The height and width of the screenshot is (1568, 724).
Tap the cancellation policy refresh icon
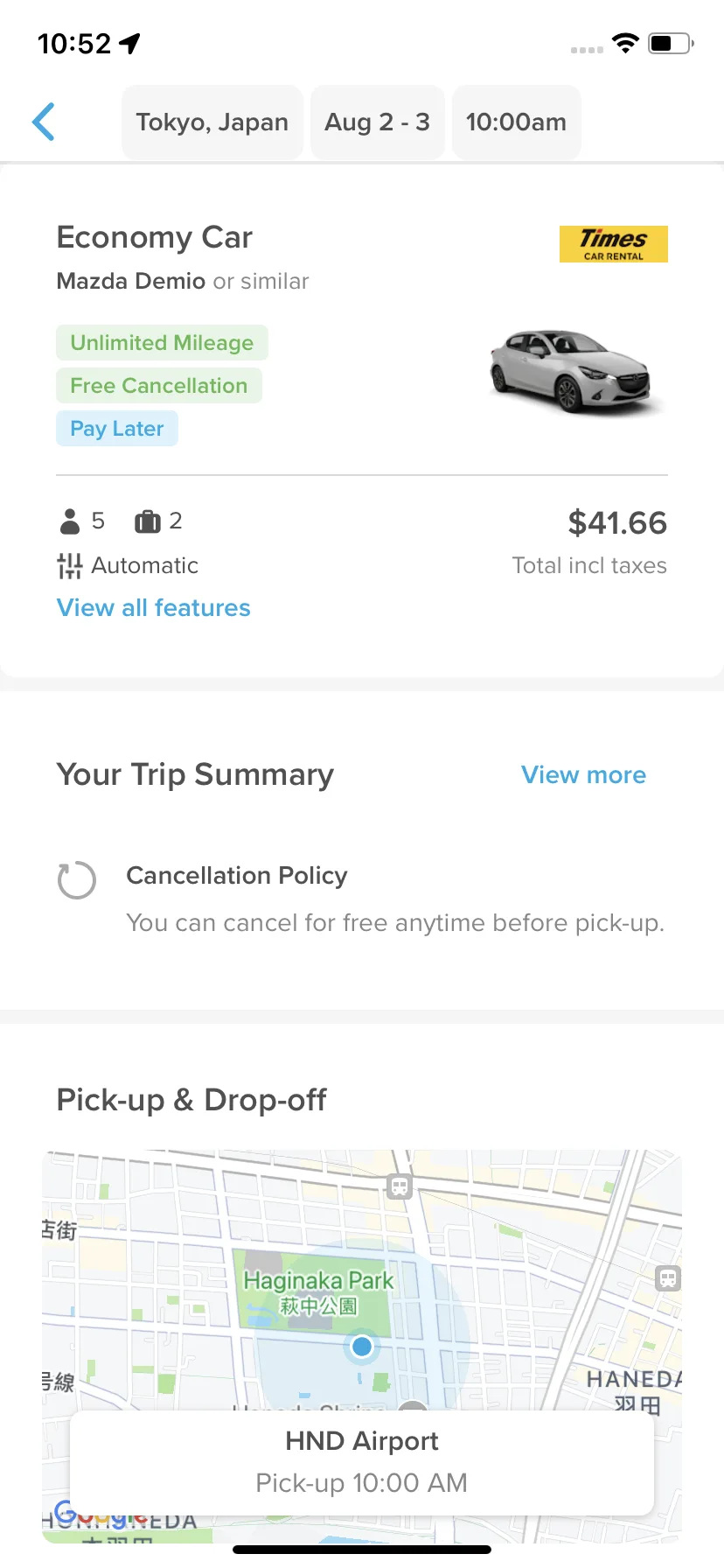tap(77, 880)
